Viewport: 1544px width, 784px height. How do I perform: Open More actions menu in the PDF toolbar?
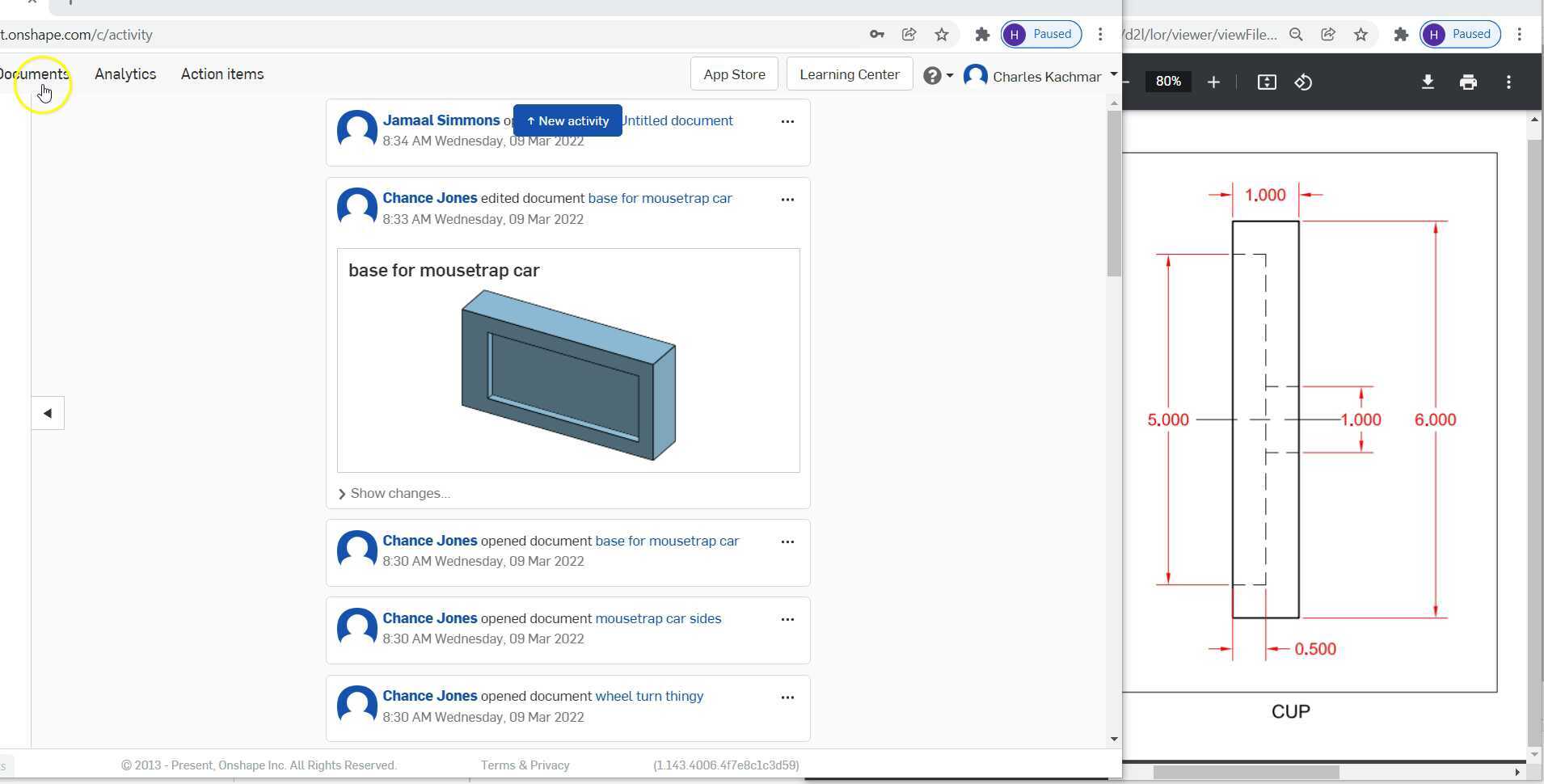tap(1508, 82)
